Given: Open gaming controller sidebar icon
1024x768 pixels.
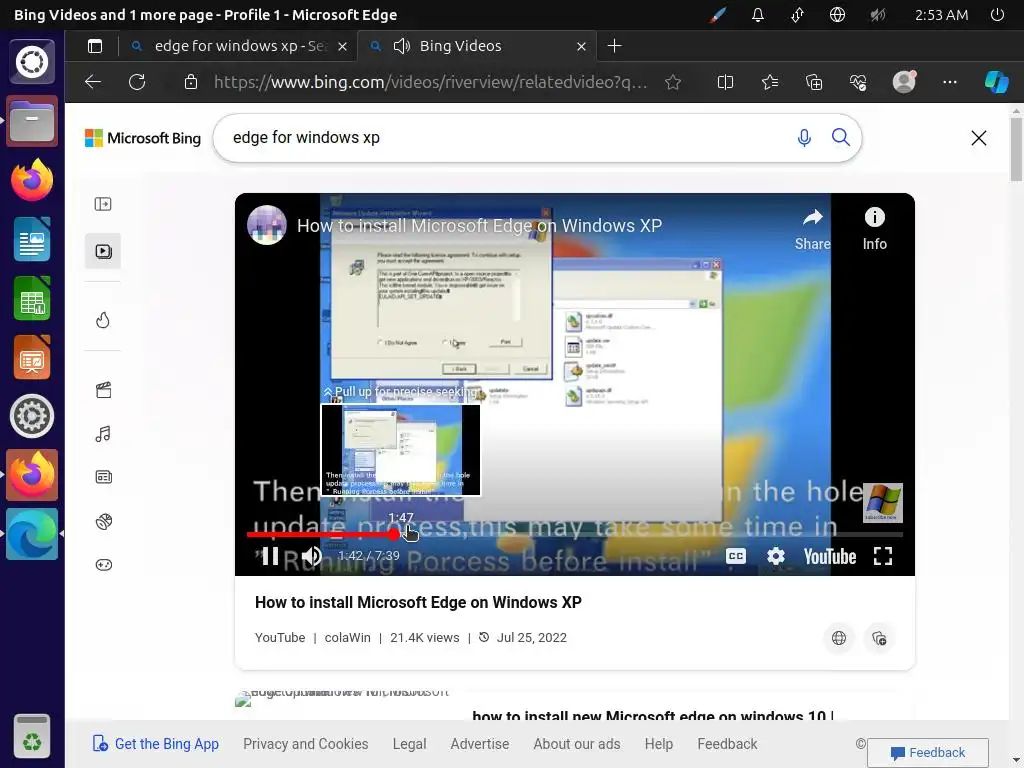Looking at the screenshot, I should click(103, 565).
